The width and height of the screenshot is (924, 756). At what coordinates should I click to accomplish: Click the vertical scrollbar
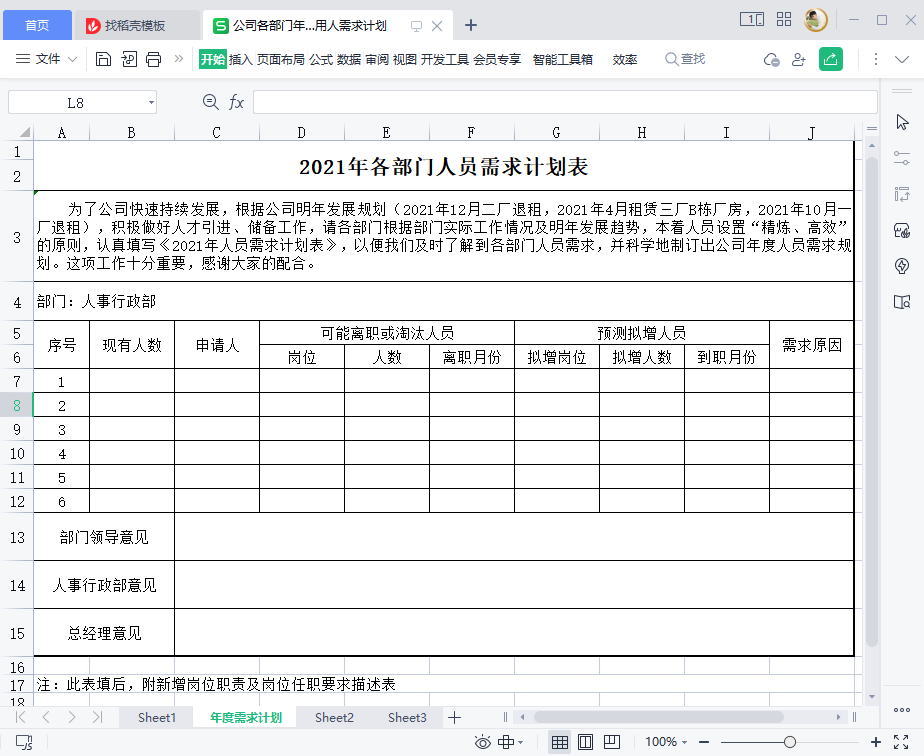coord(872,401)
